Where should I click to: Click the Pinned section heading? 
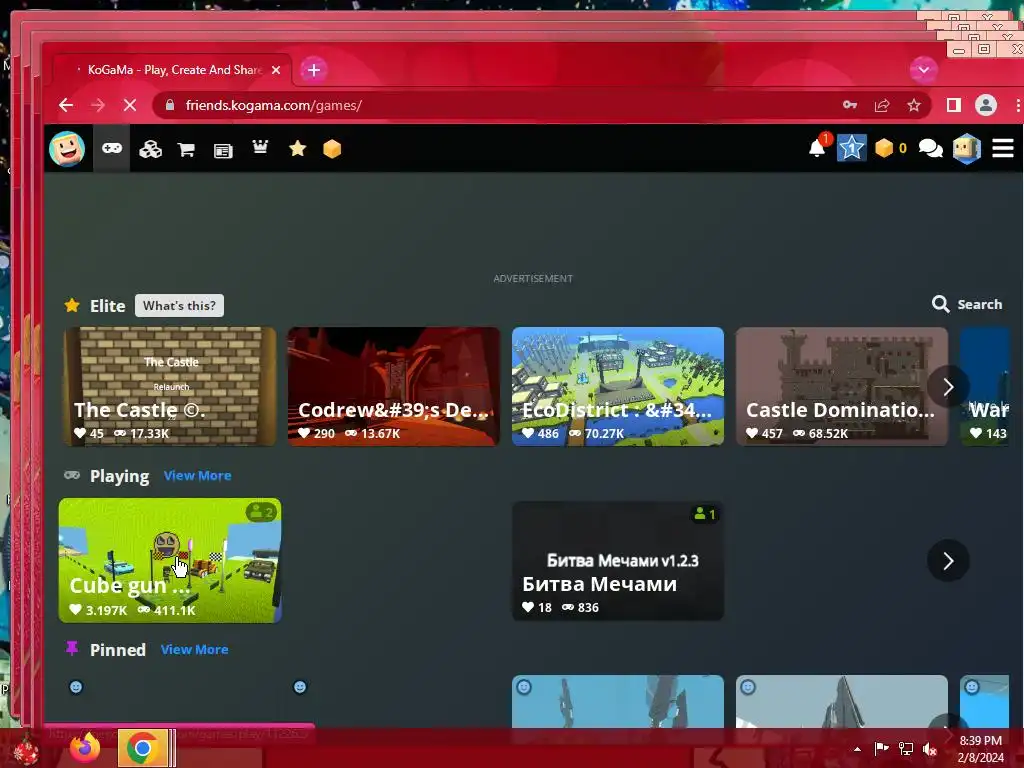pyautogui.click(x=118, y=650)
